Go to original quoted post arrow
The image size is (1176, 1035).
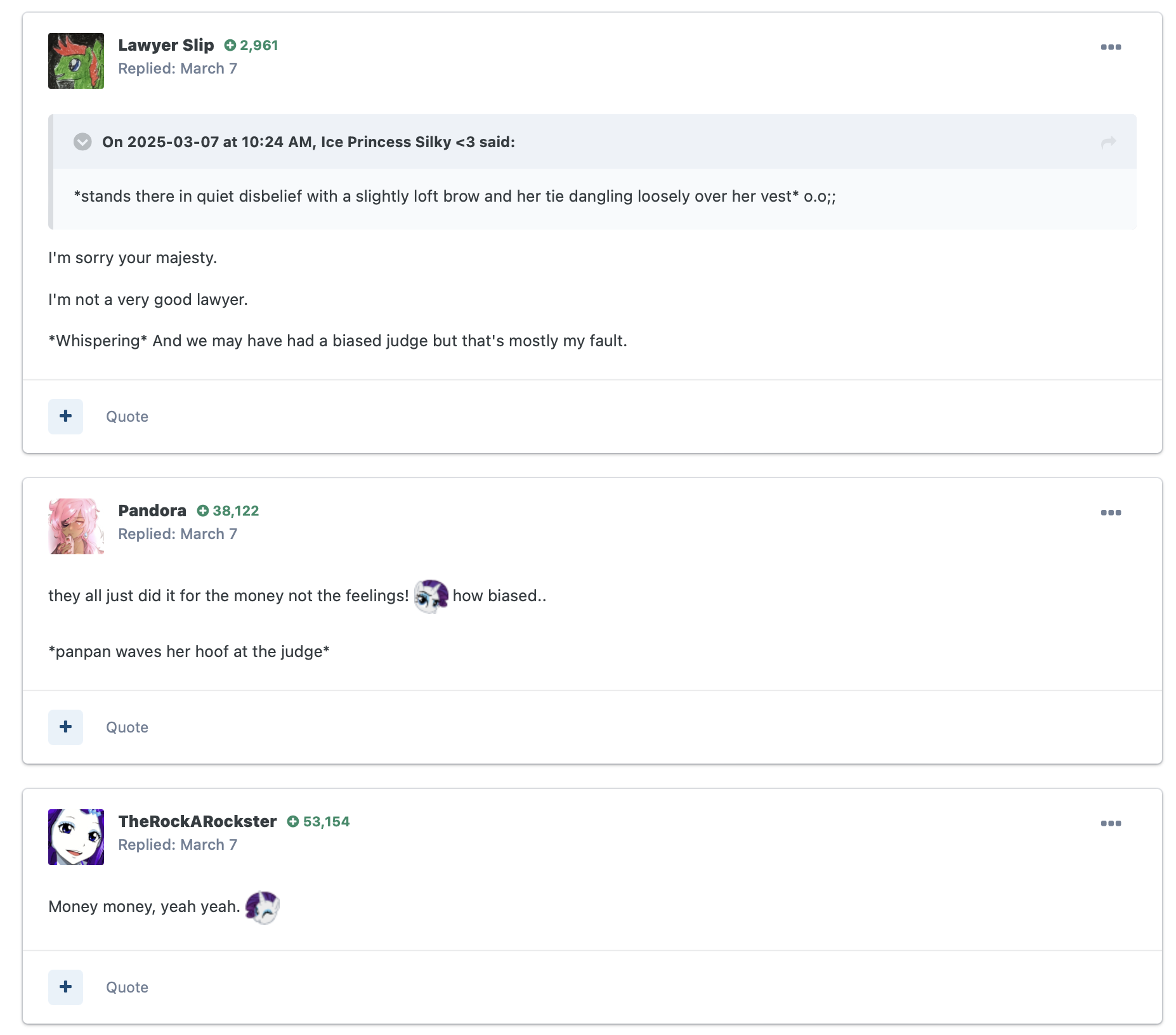pyautogui.click(x=1108, y=142)
